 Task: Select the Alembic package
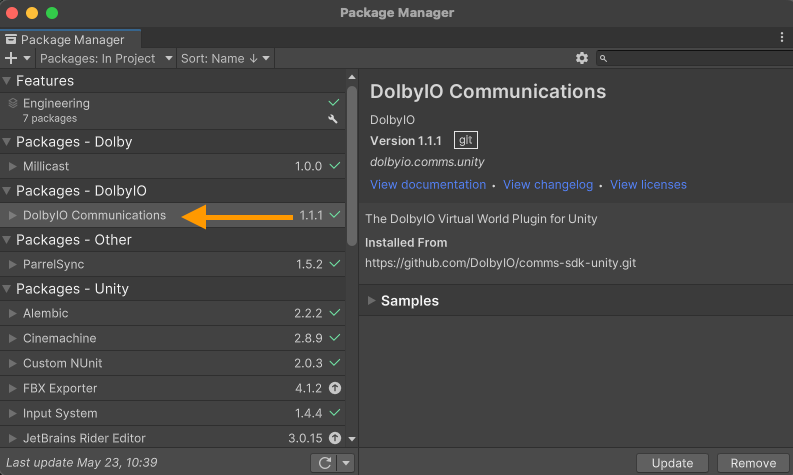tap(172, 313)
